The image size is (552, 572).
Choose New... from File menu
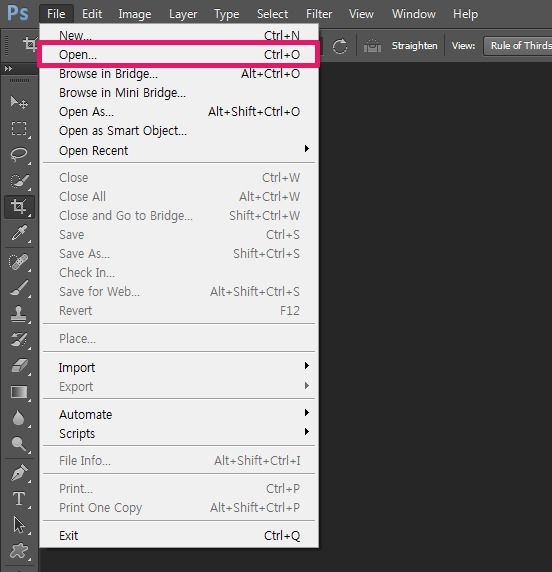point(179,35)
